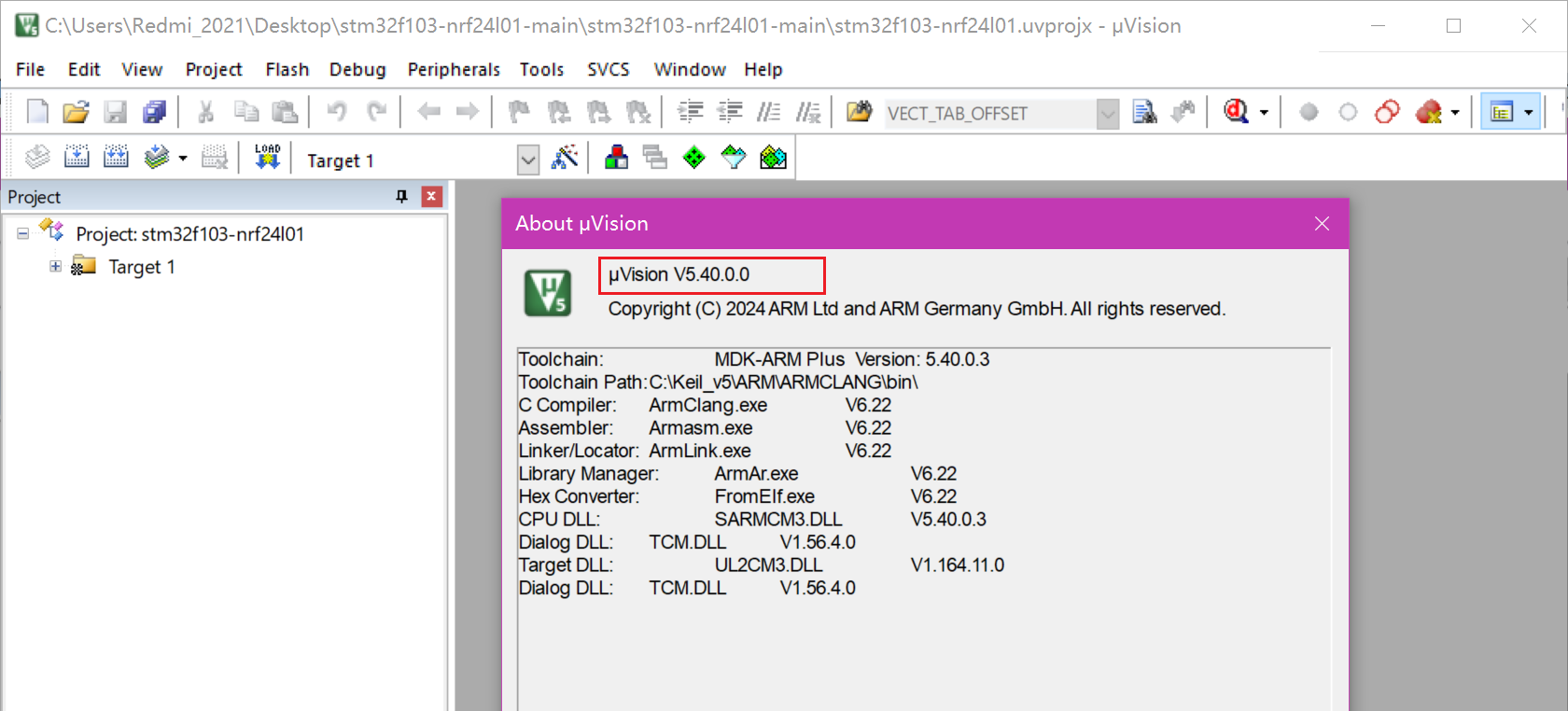Open debug session dropdown arrow
Image resolution: width=1568 pixels, height=711 pixels.
(x=1264, y=113)
